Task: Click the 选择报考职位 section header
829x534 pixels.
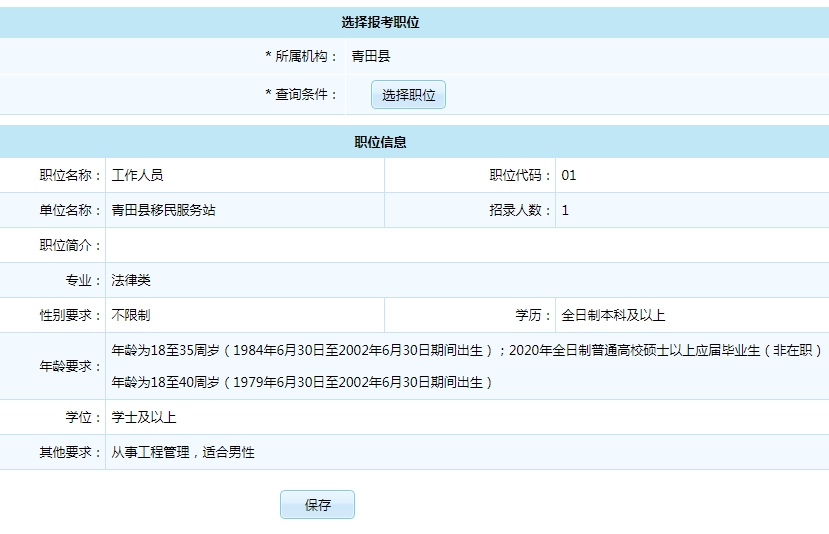Action: point(380,22)
